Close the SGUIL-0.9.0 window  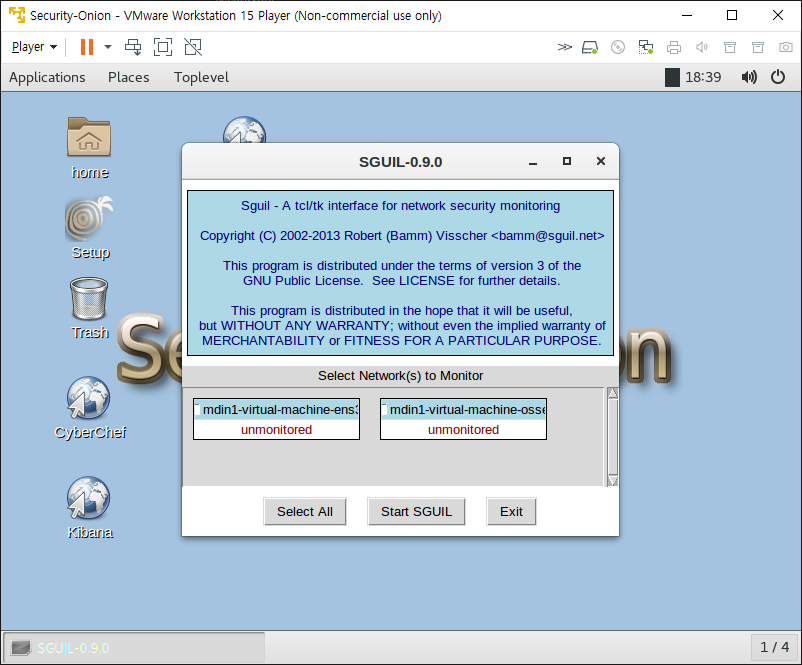(601, 161)
